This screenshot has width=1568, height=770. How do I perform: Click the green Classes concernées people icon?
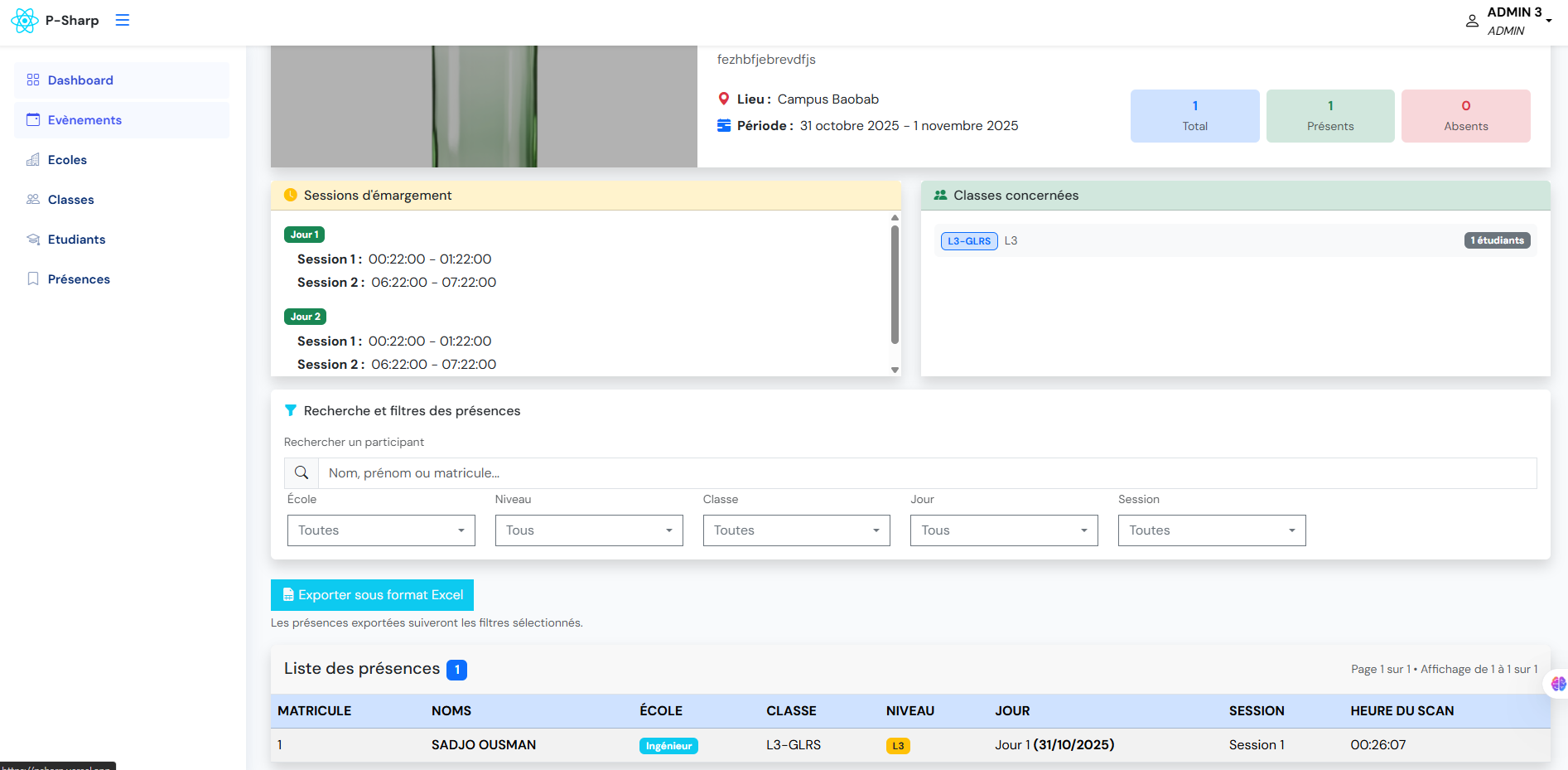(940, 195)
